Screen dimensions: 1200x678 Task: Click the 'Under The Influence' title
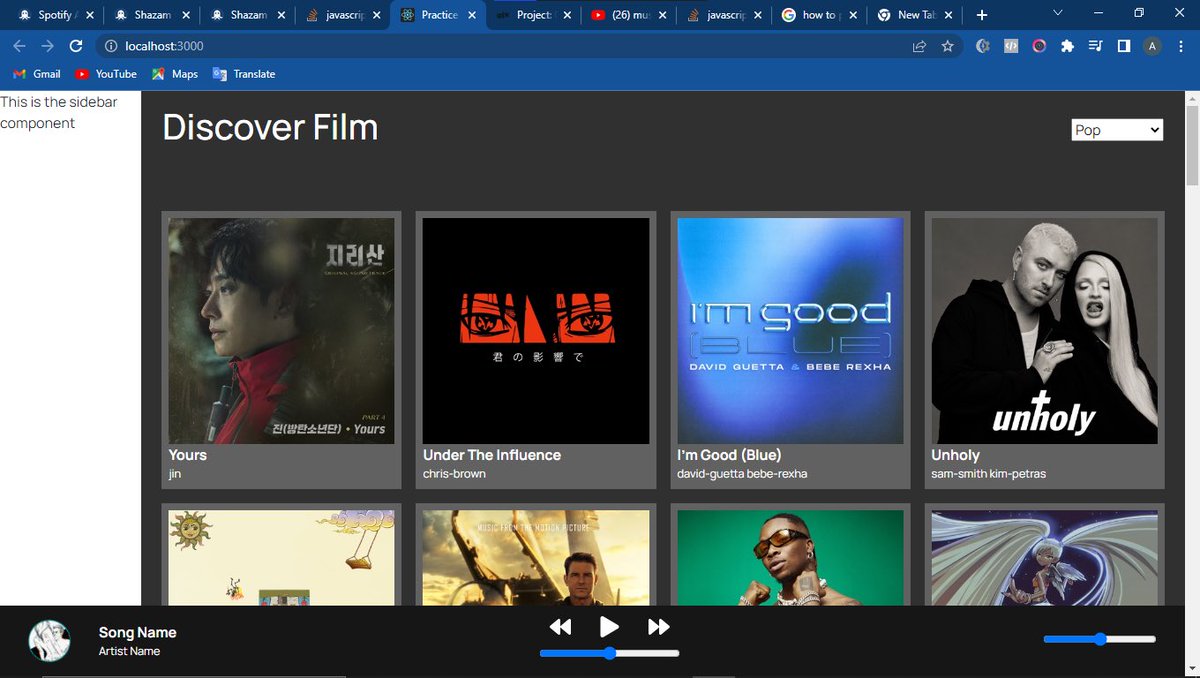point(492,455)
